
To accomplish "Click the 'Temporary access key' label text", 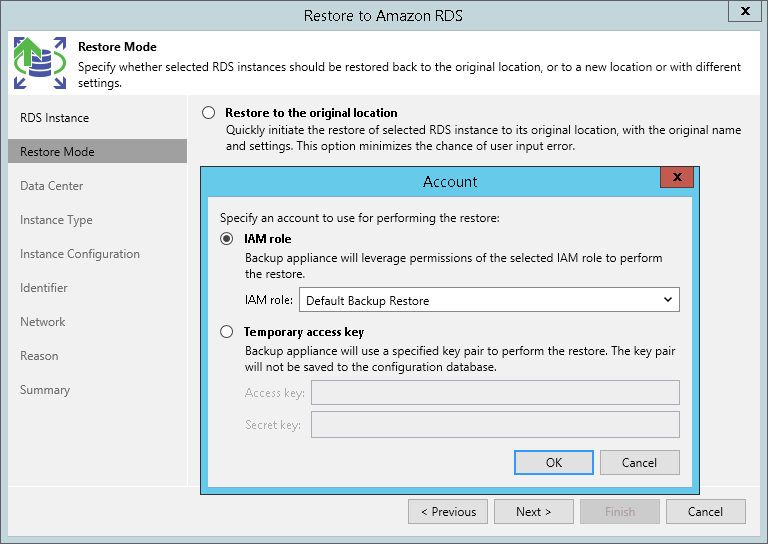I will (x=304, y=332).
